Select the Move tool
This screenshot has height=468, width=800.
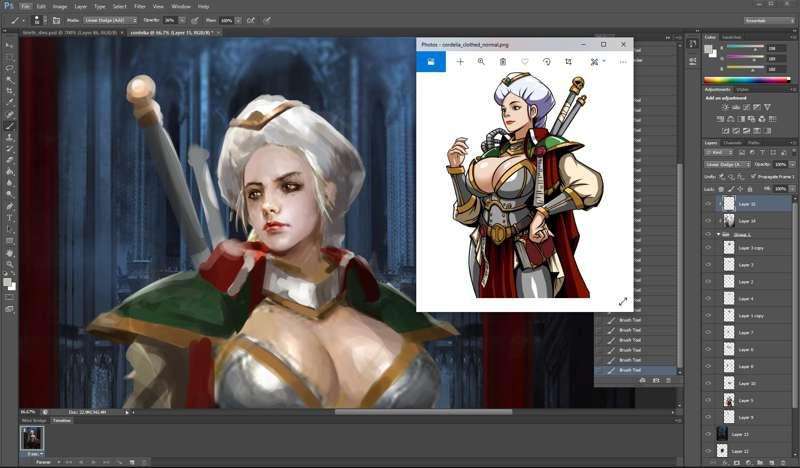tap(9, 45)
